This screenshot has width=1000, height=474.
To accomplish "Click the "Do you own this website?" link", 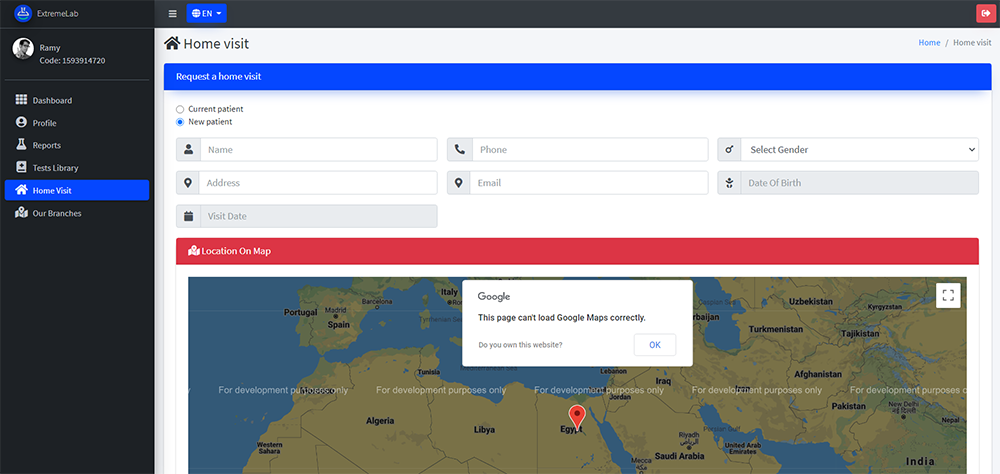I will (x=520, y=345).
